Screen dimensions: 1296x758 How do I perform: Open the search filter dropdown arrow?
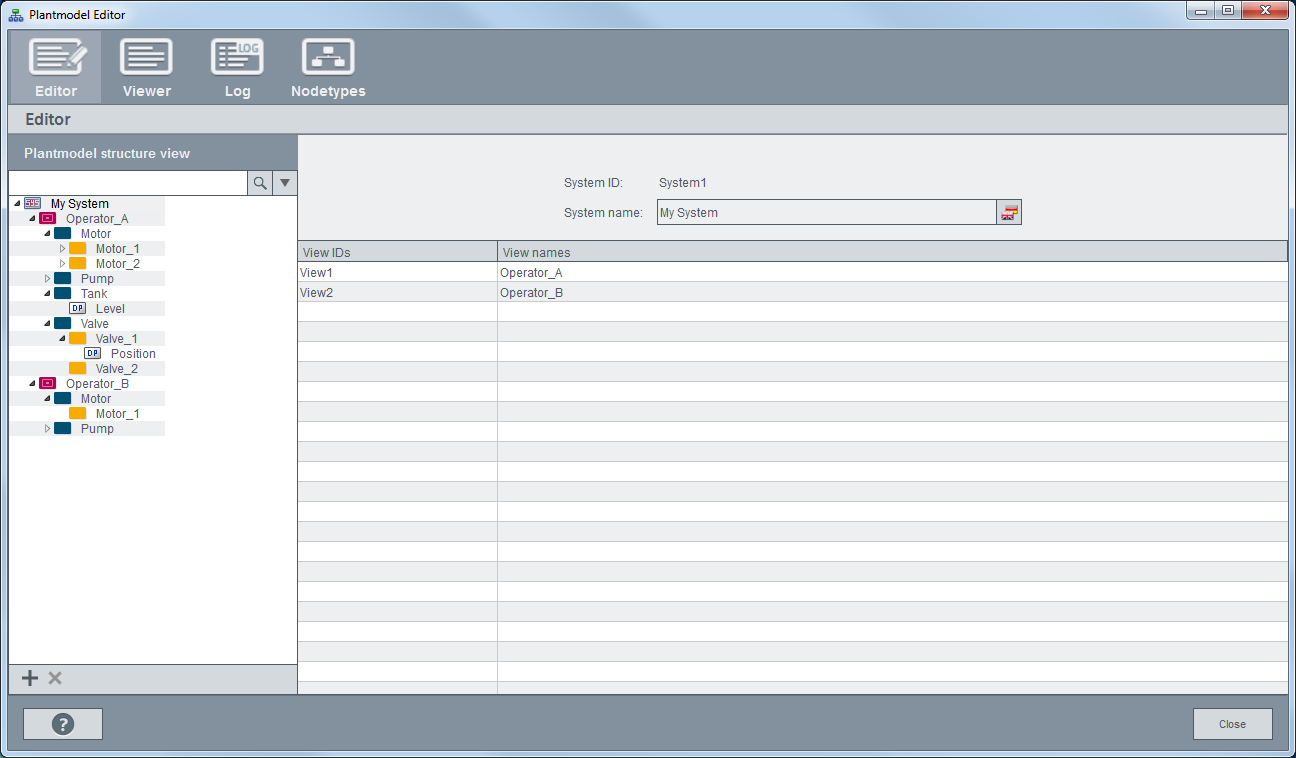pos(285,183)
